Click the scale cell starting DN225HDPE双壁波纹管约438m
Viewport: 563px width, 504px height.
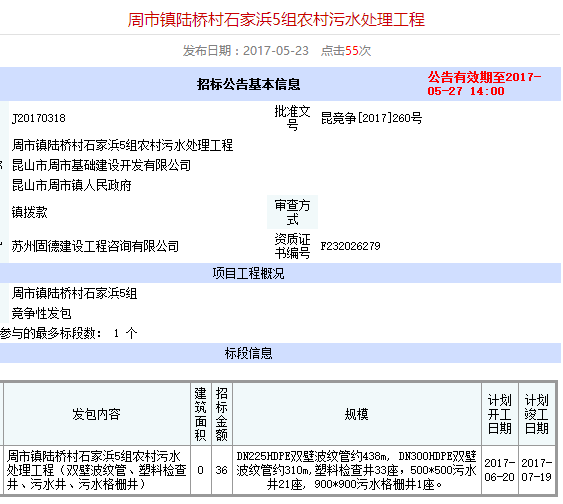click(357, 470)
